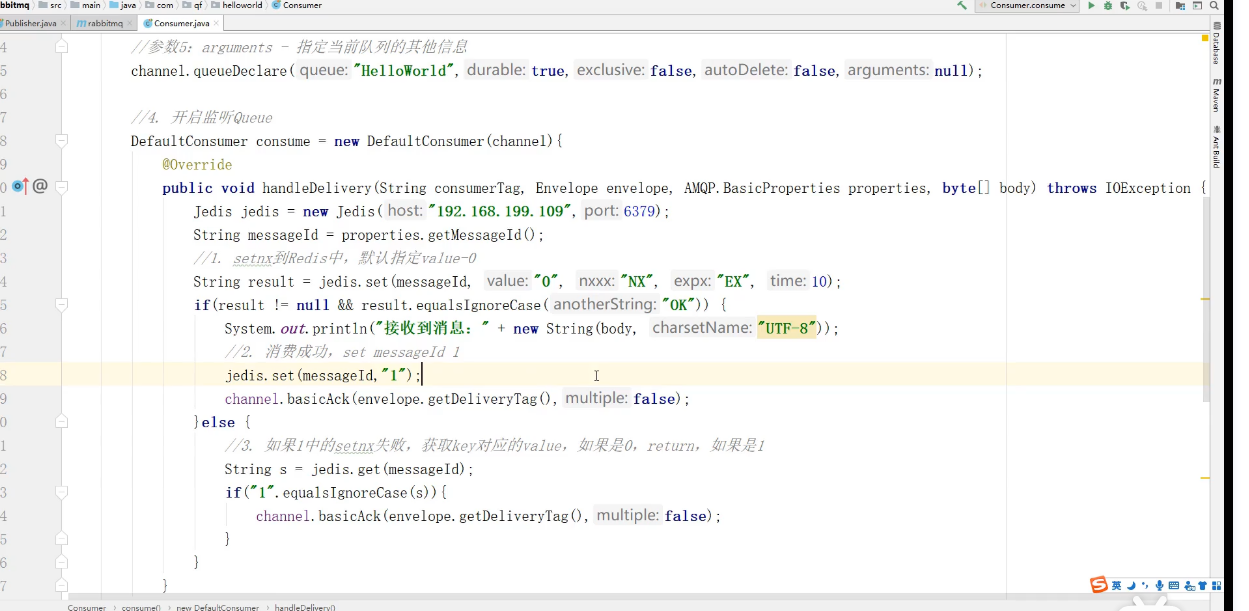Click the Stop process square icon
The image size is (1249, 611).
pyautogui.click(x=1161, y=6)
